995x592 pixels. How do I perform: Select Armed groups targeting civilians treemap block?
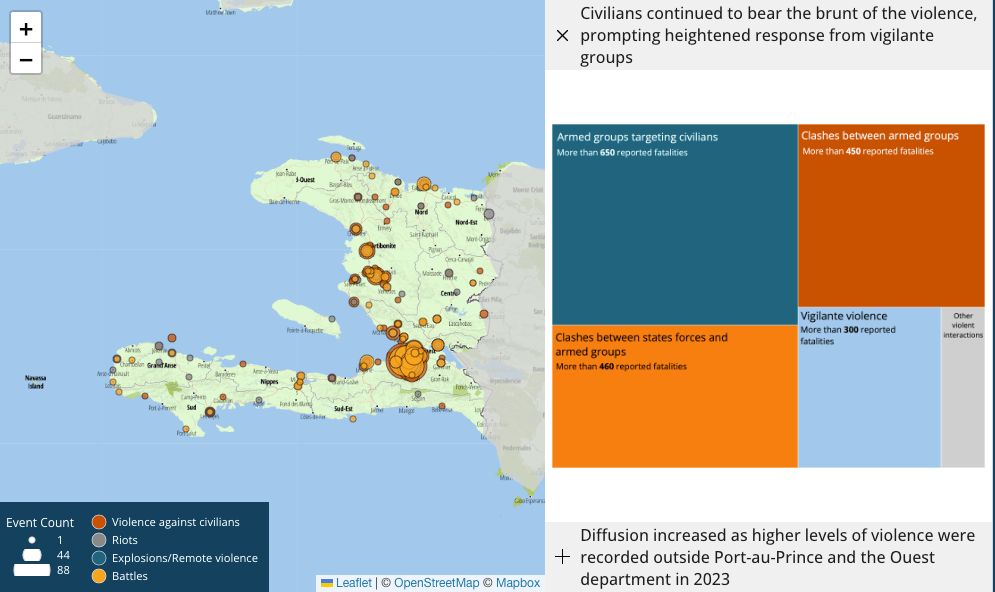(x=674, y=225)
